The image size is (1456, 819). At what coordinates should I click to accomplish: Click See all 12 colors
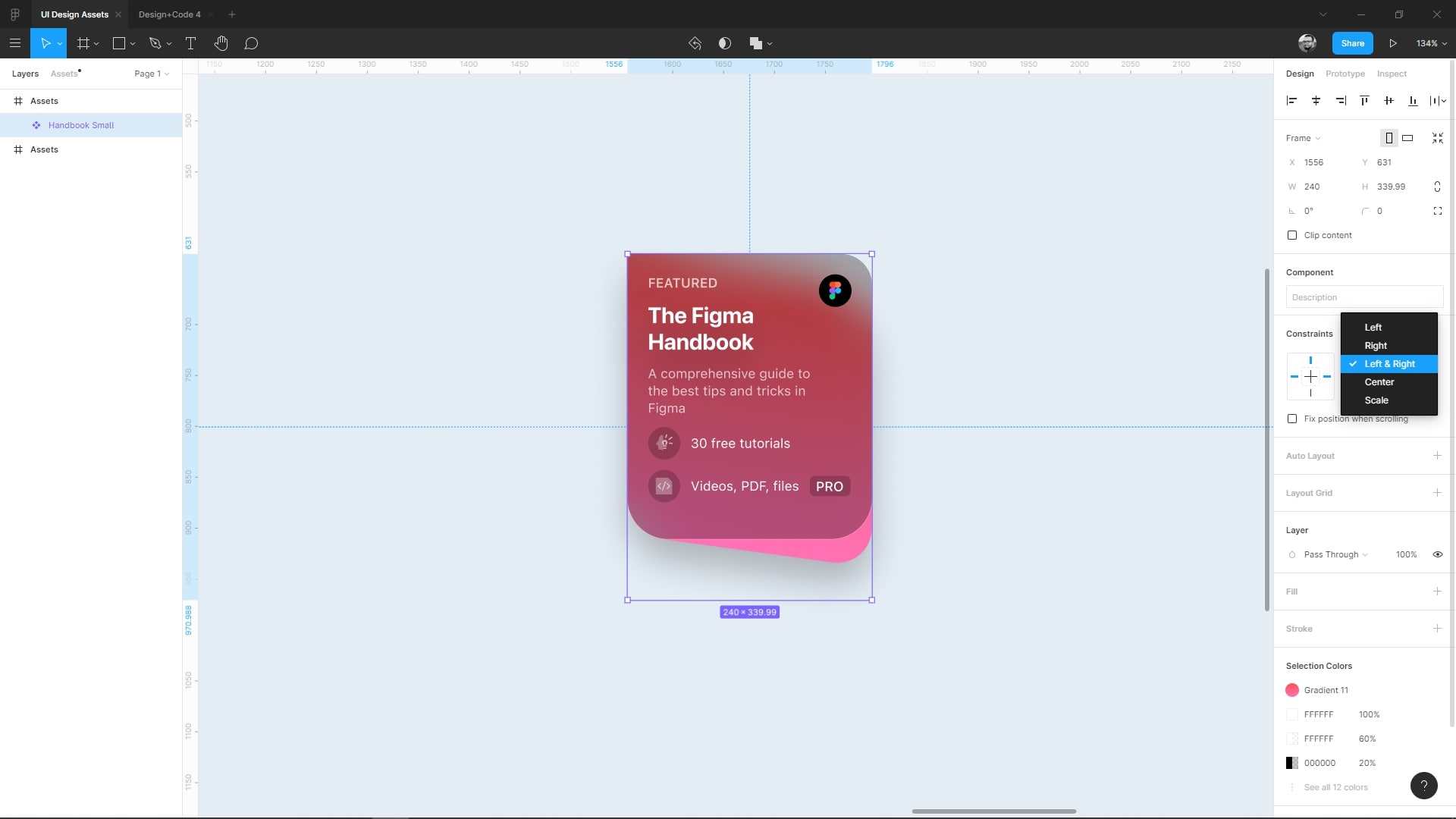click(1335, 787)
